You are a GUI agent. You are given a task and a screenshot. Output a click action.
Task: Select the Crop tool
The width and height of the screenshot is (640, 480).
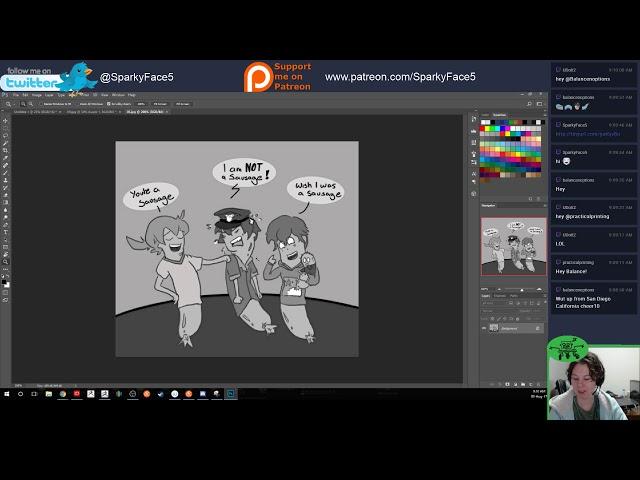(x=5, y=150)
